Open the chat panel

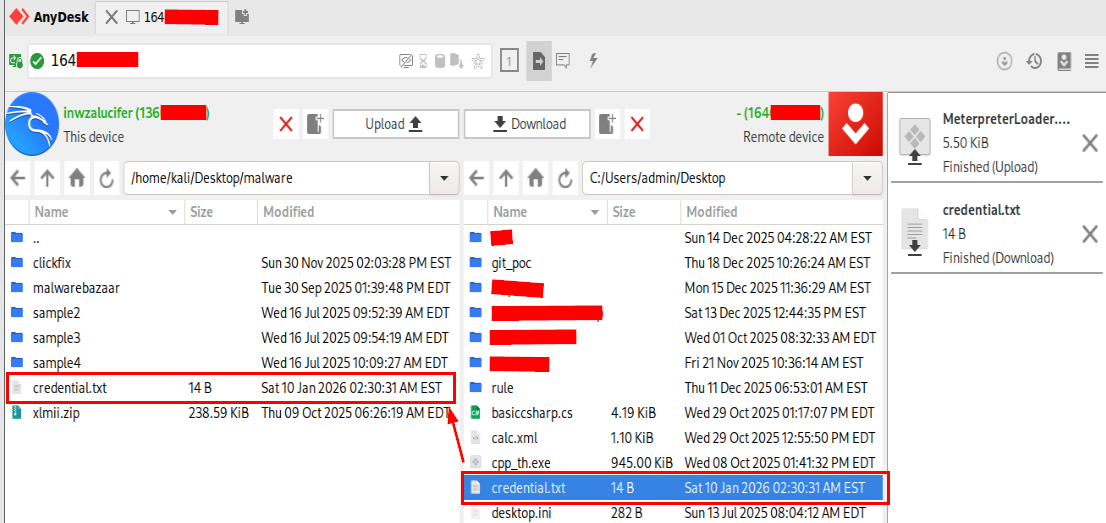[x=563, y=61]
